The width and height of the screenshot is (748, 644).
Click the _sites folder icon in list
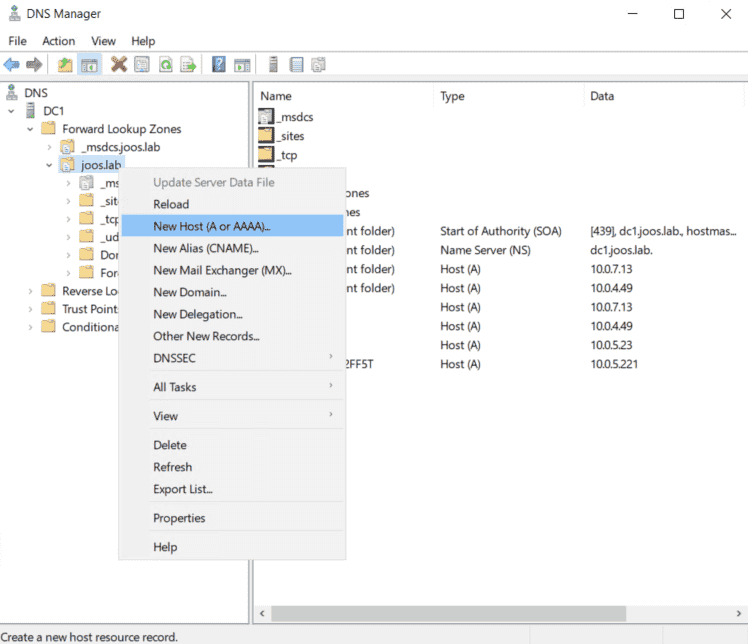tap(266, 135)
